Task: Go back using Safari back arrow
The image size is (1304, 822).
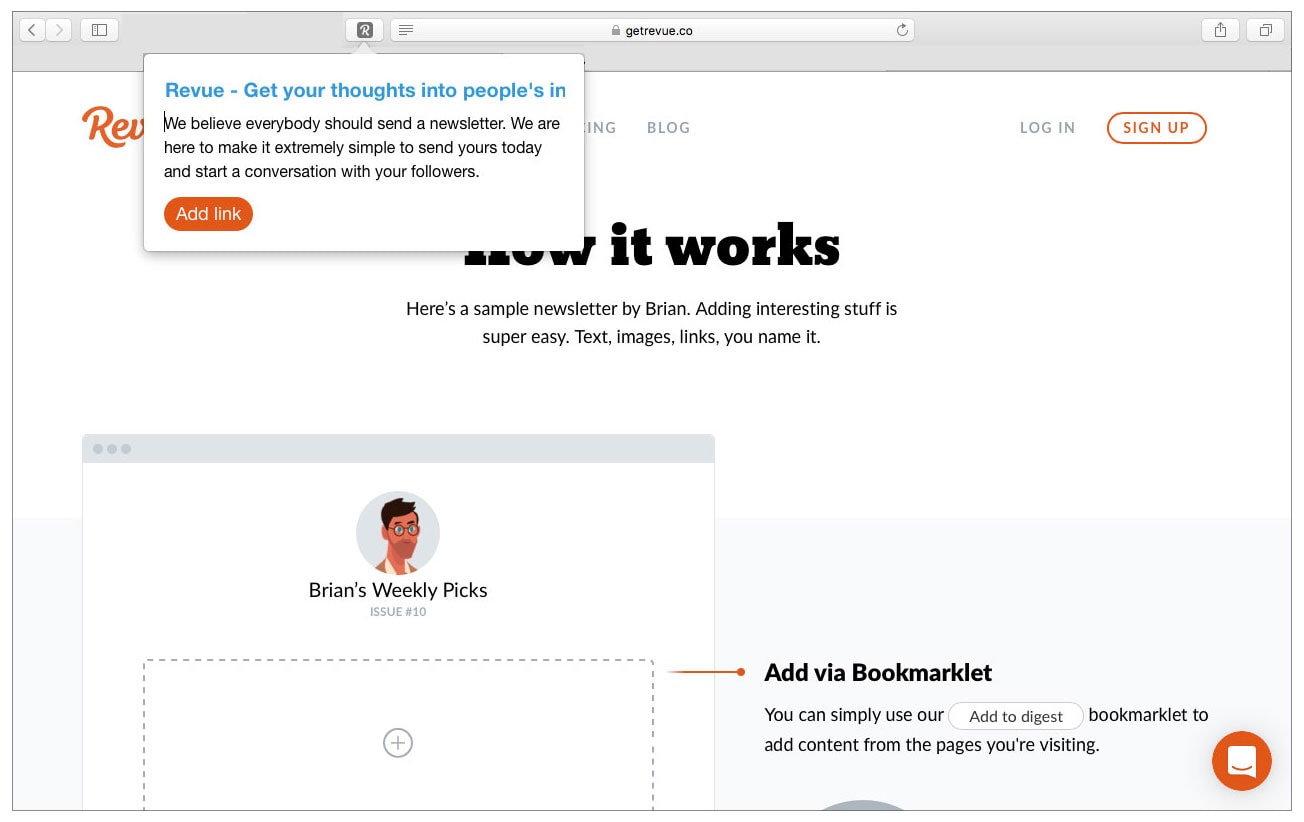Action: 32,30
